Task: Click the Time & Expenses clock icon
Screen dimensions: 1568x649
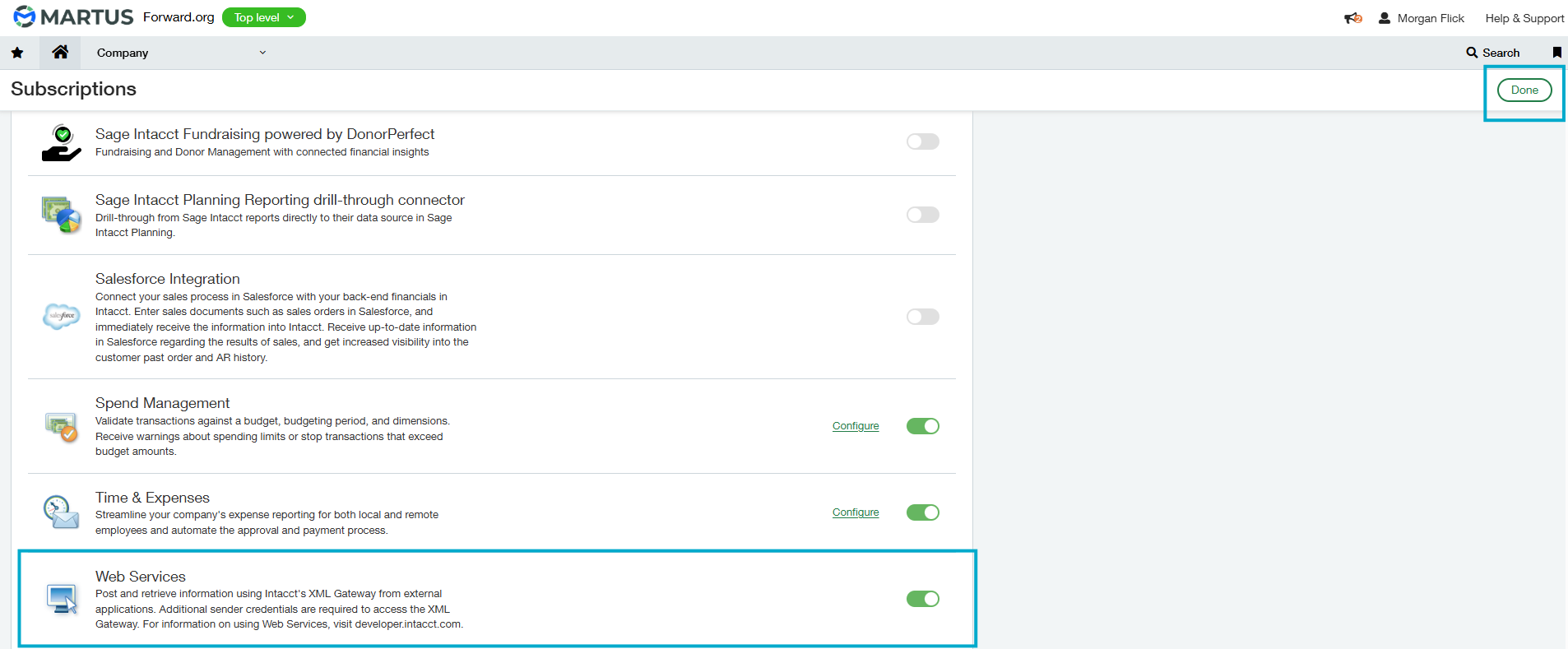Action: [x=62, y=512]
